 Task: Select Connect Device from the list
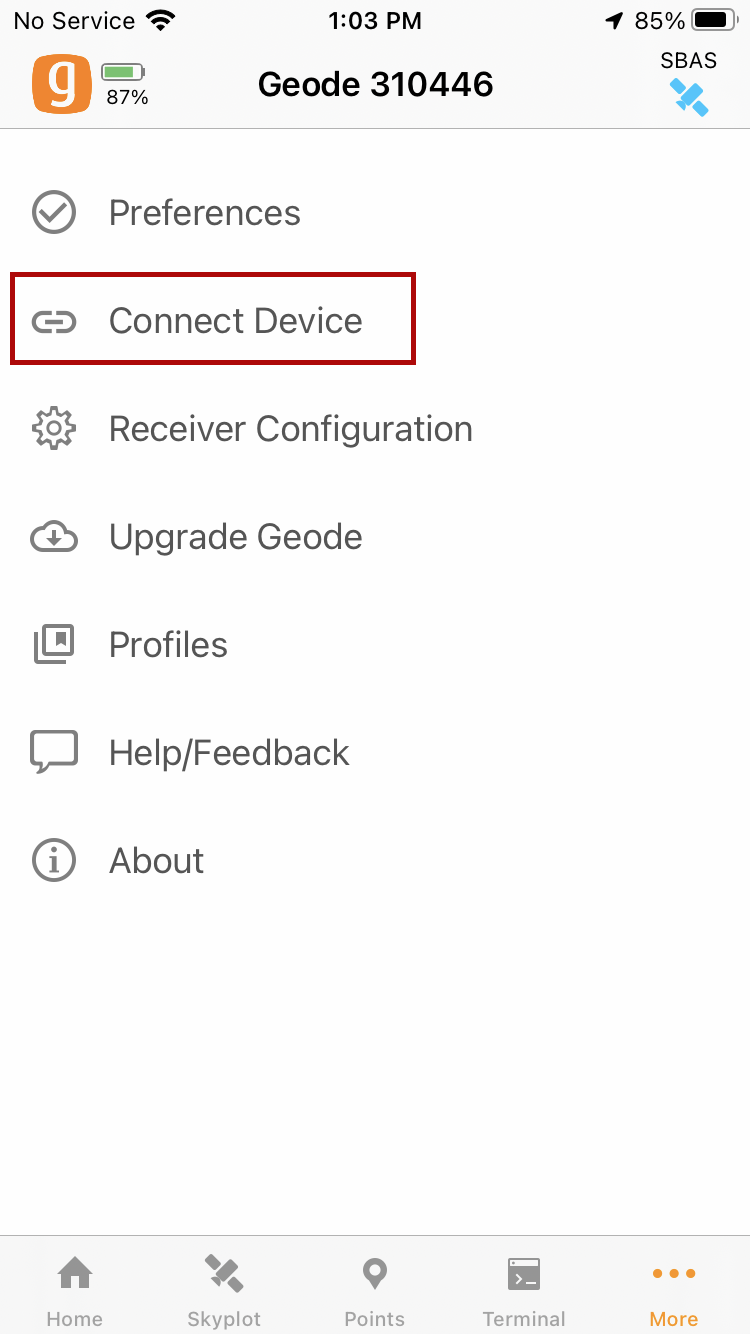(235, 321)
